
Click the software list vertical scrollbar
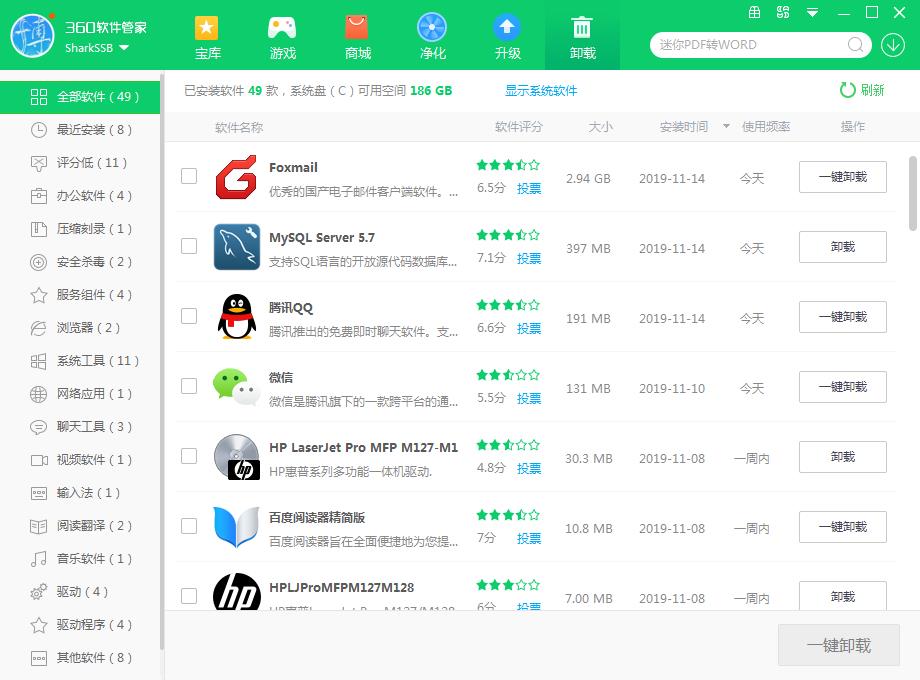(913, 194)
